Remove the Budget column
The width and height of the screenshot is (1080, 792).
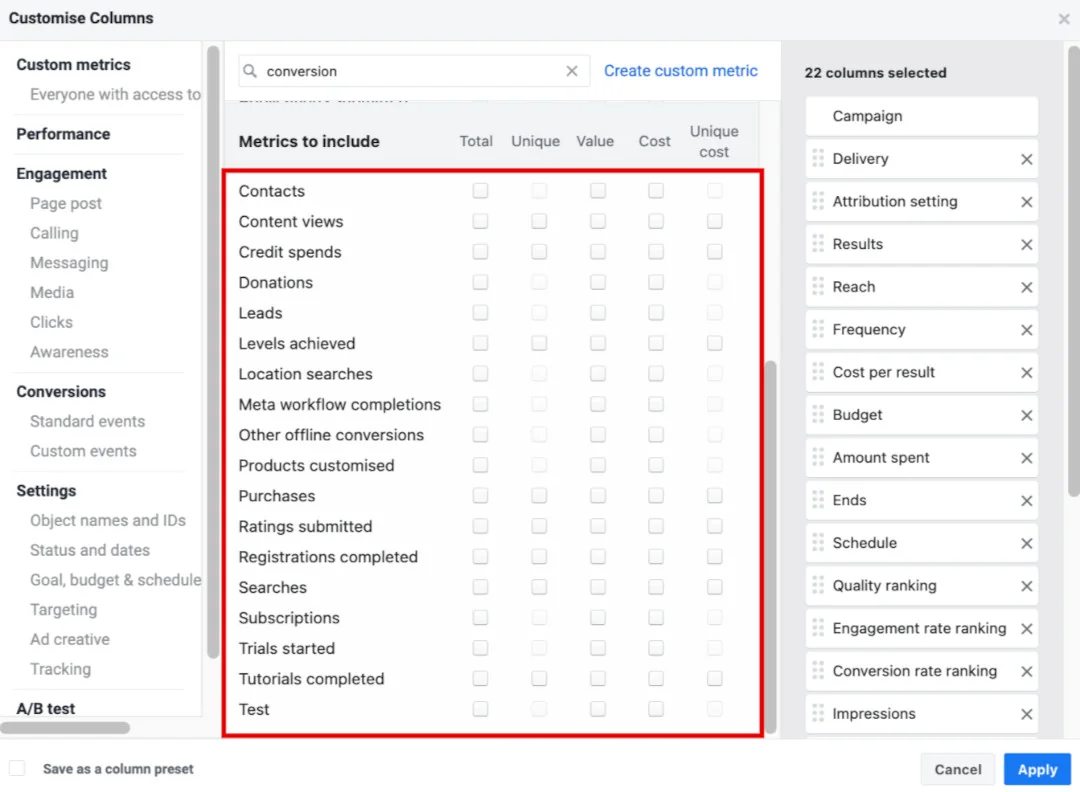coord(1026,415)
